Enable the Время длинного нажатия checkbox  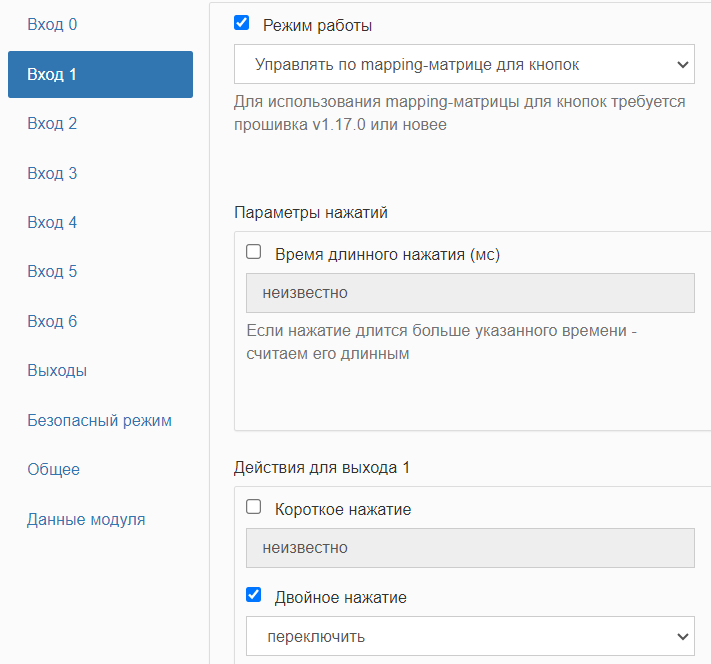coord(253,251)
